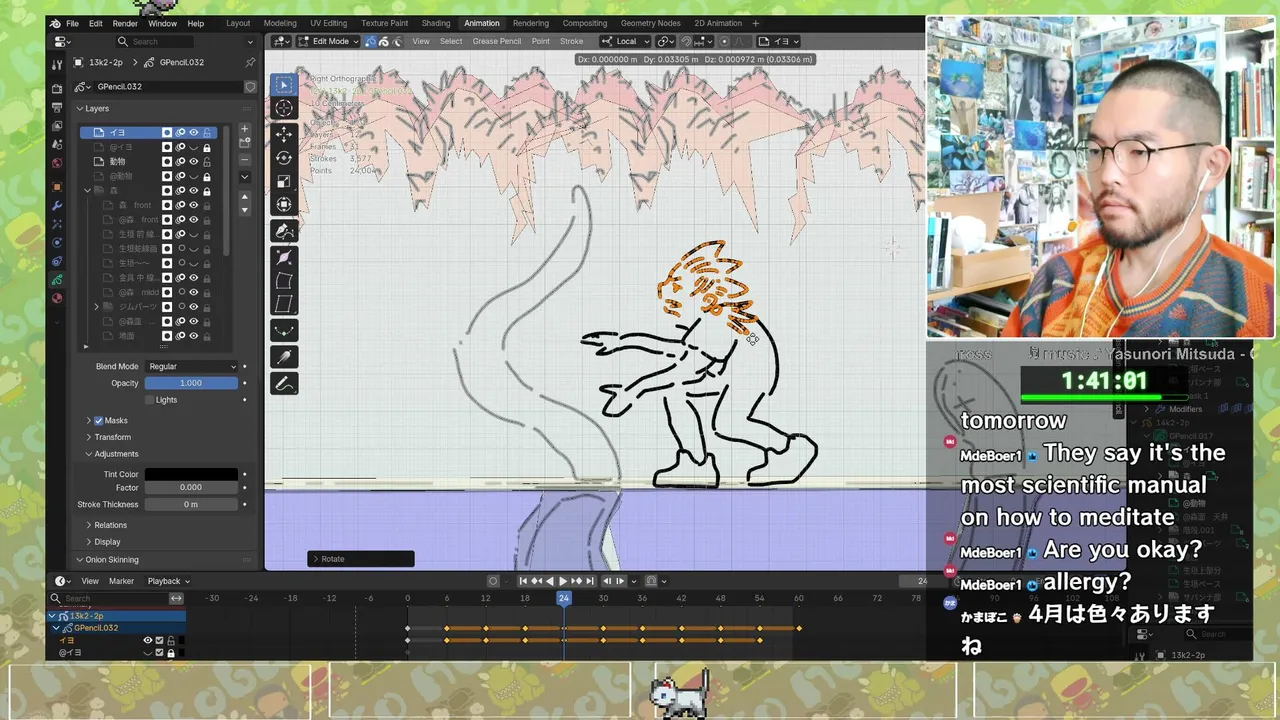
Task: Open the Marker menu in the timeline
Action: (121, 581)
